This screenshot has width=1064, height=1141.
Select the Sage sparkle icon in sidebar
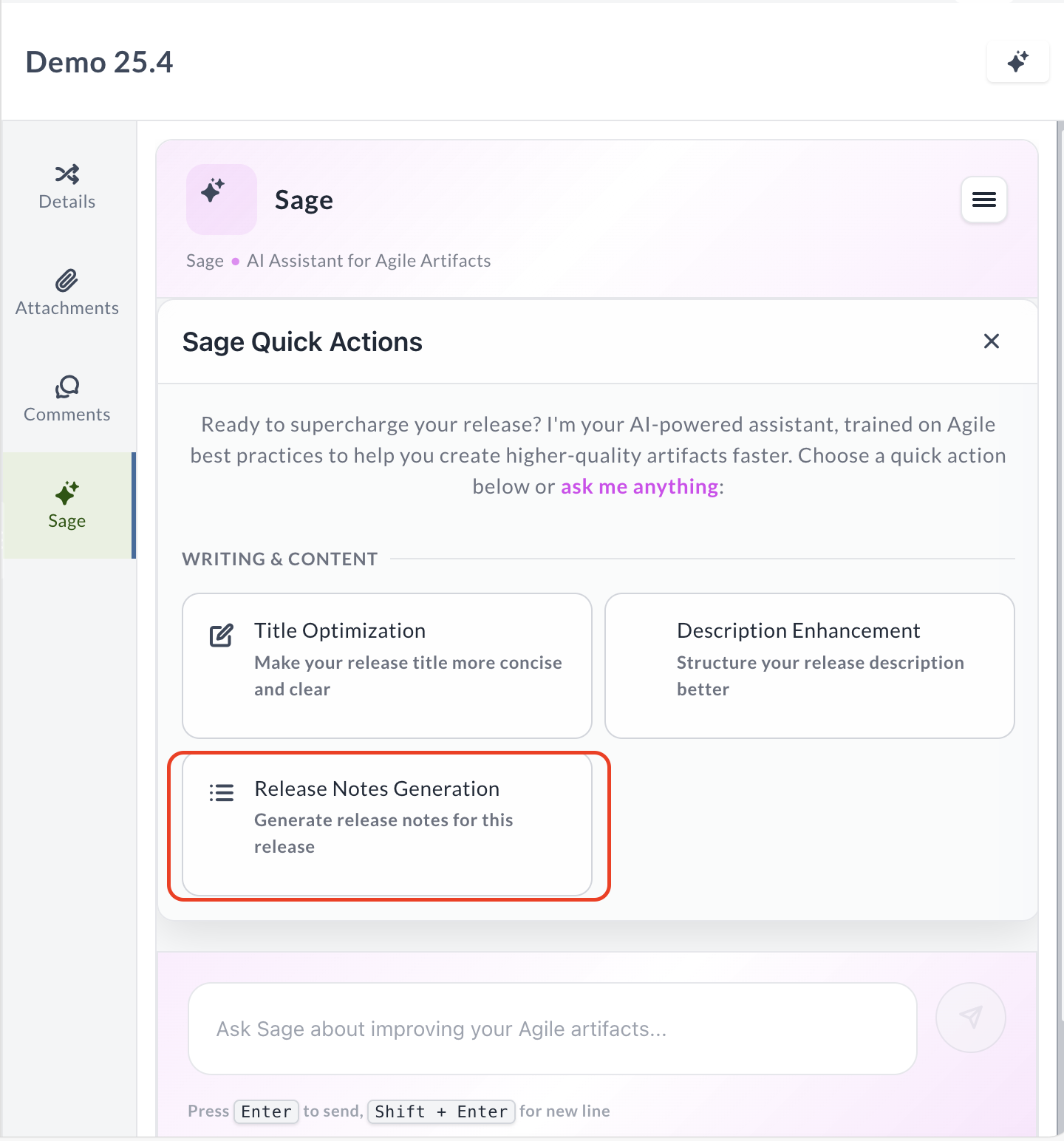[x=66, y=491]
